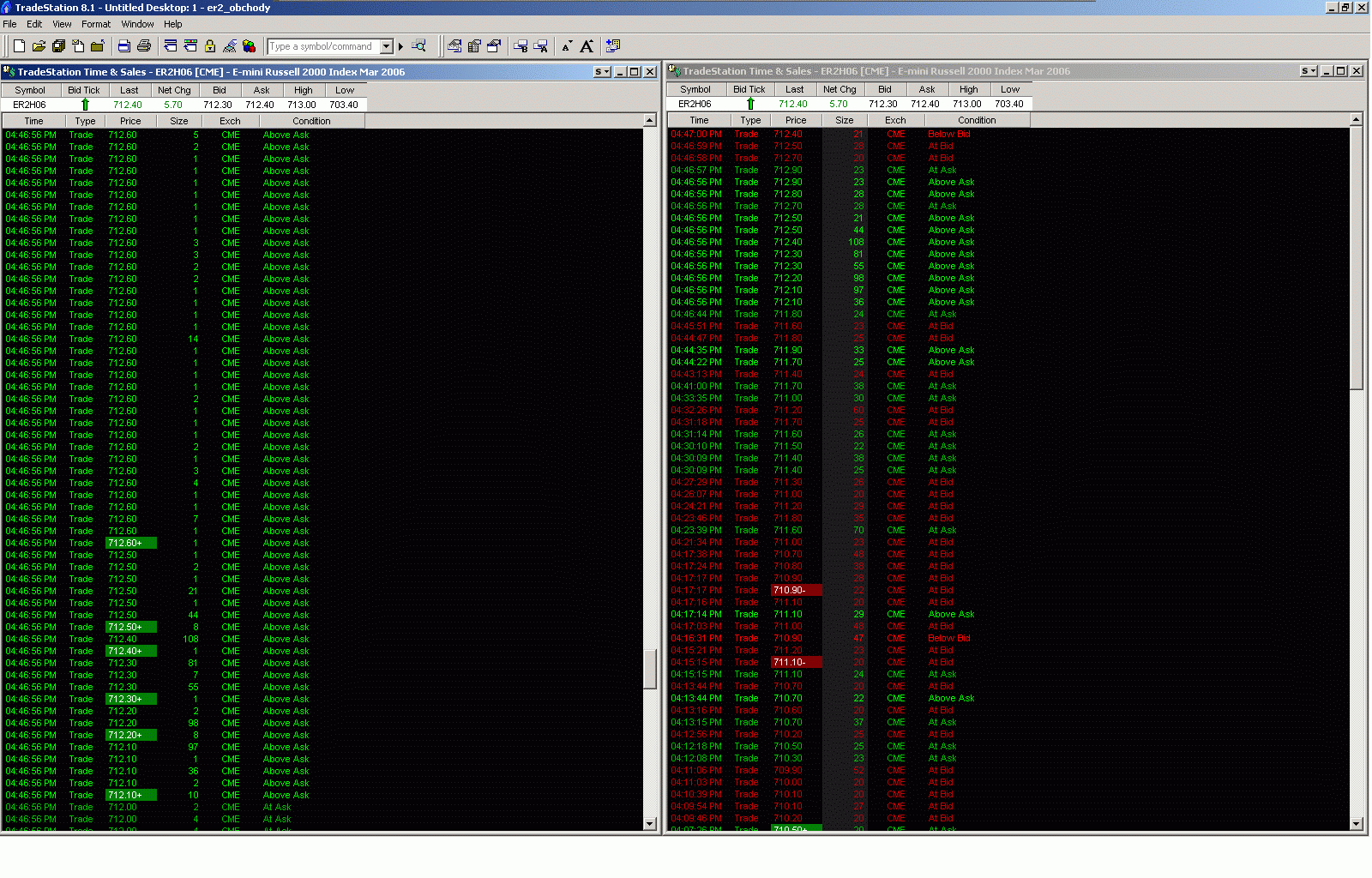The image size is (1372, 878).
Task: Click the last toolbar icon after font buttons
Action: tap(612, 46)
